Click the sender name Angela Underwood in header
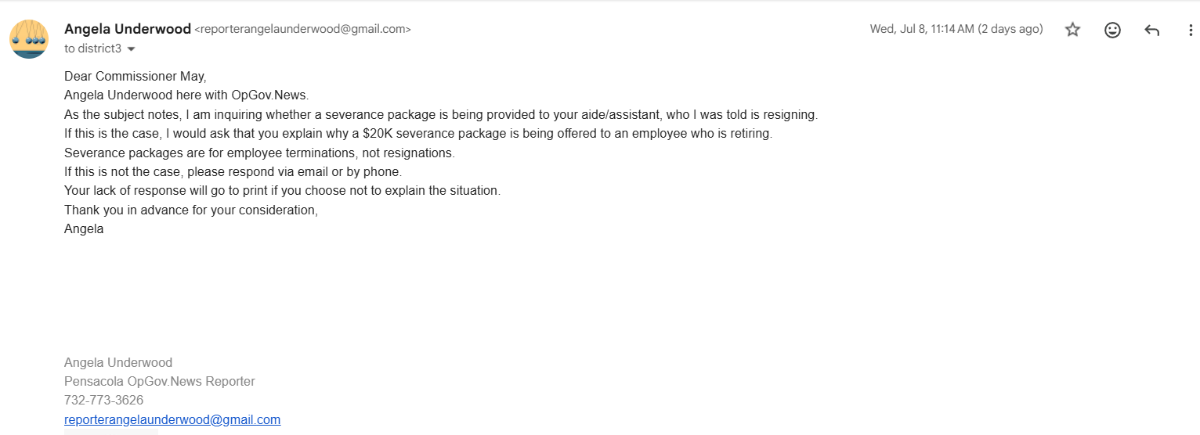 (x=127, y=29)
